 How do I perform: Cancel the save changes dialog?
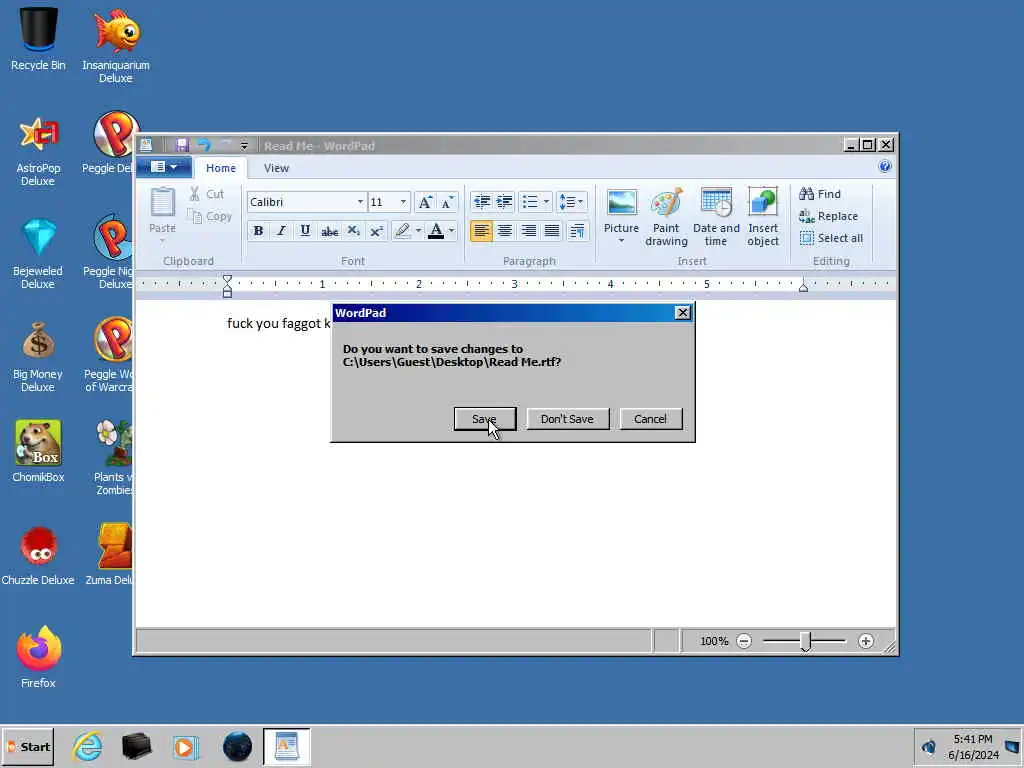click(650, 419)
